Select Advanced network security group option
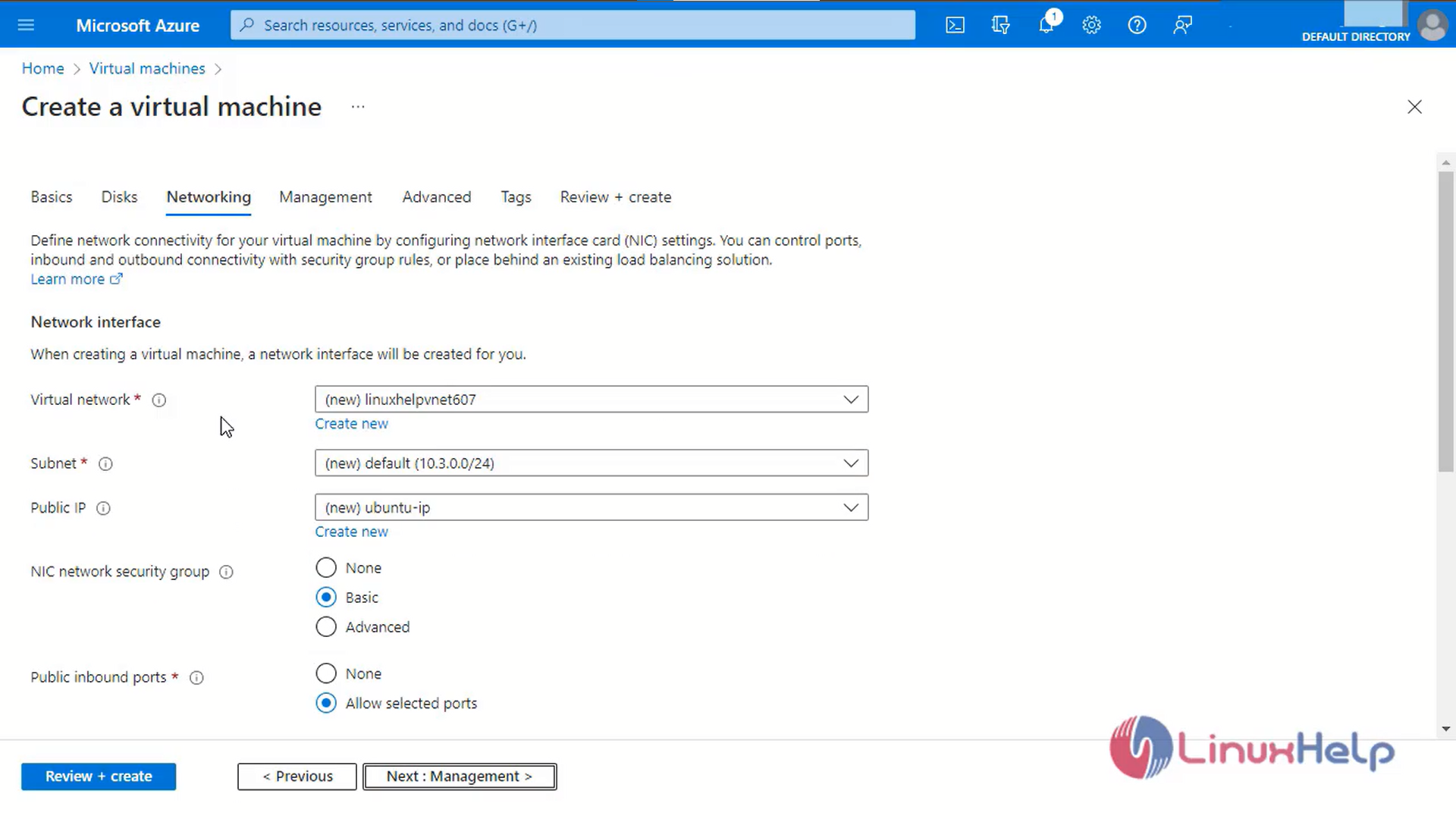The image size is (1456, 819). click(326, 626)
